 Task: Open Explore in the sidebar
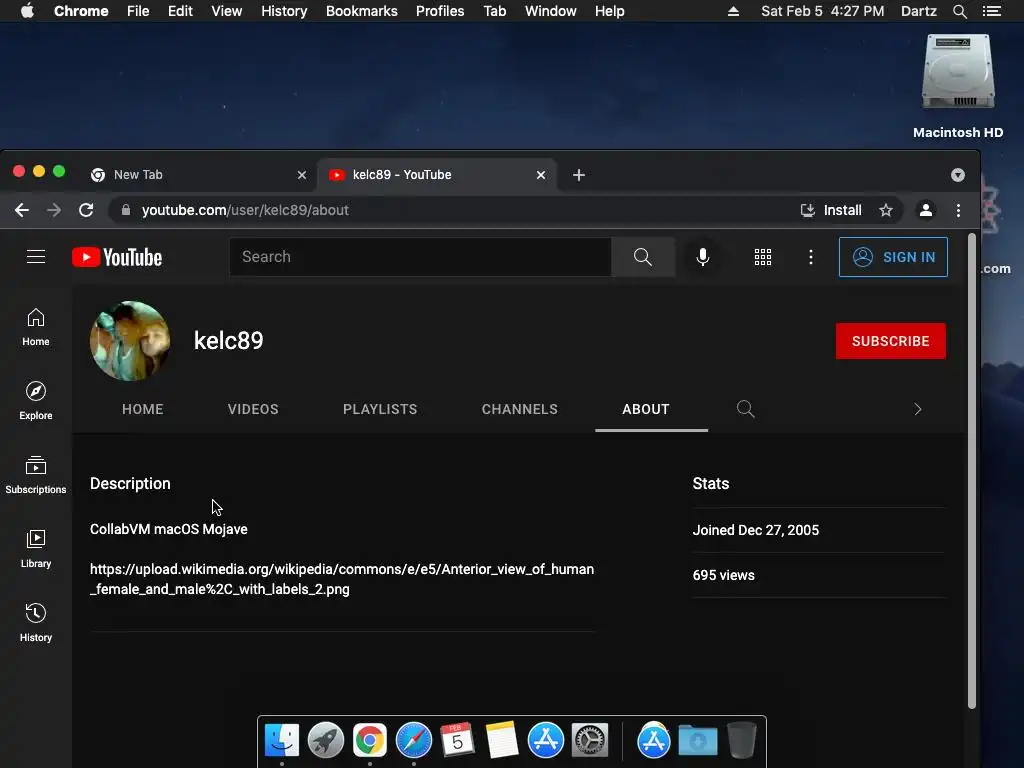pyautogui.click(x=36, y=401)
